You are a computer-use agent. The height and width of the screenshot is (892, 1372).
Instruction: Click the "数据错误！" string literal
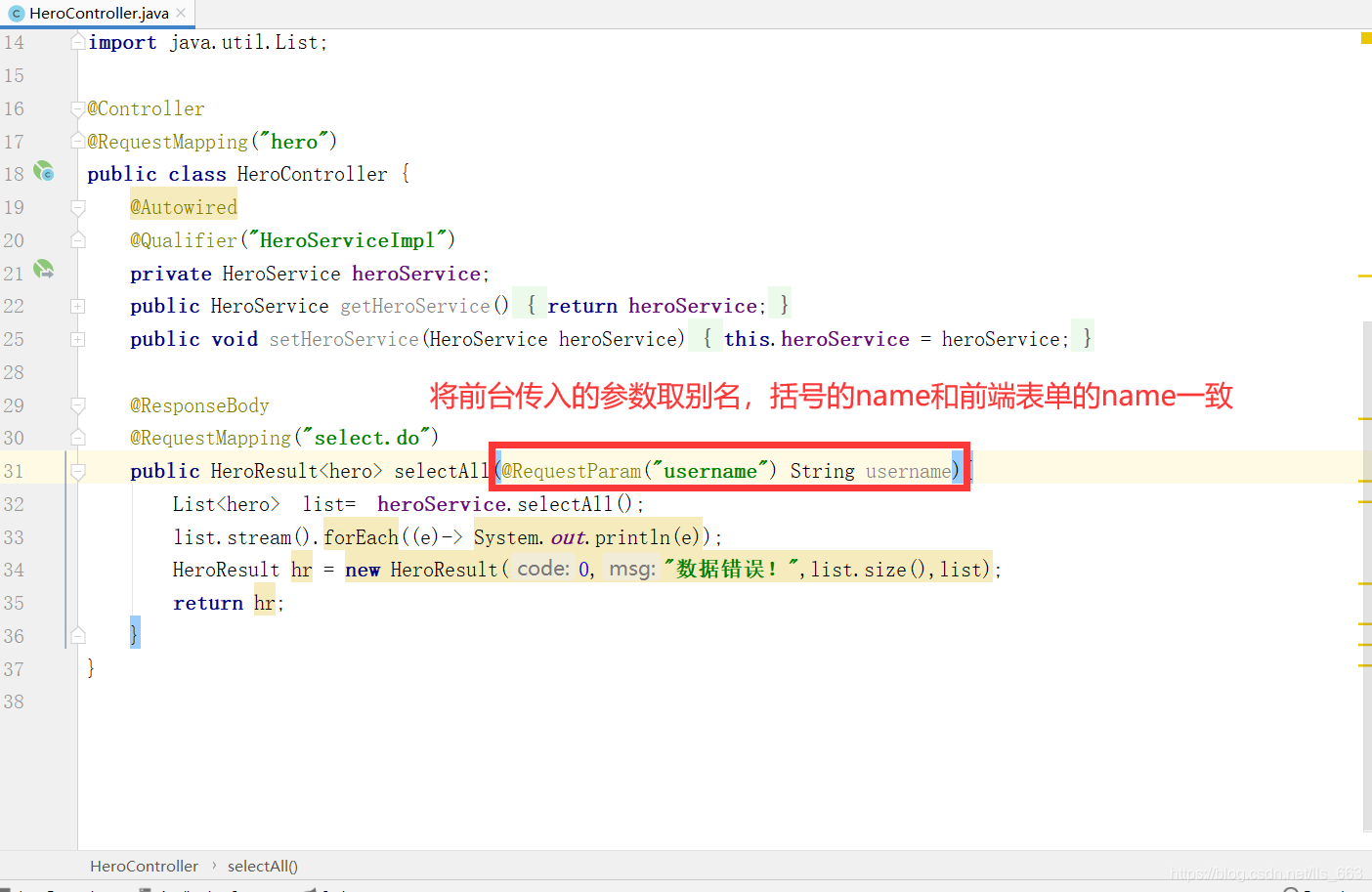coord(731,569)
